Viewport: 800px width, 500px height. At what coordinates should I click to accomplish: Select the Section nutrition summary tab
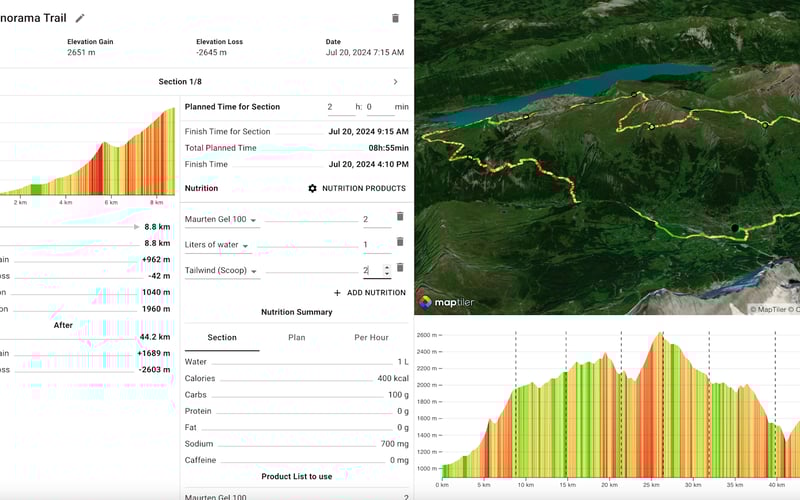pos(222,338)
